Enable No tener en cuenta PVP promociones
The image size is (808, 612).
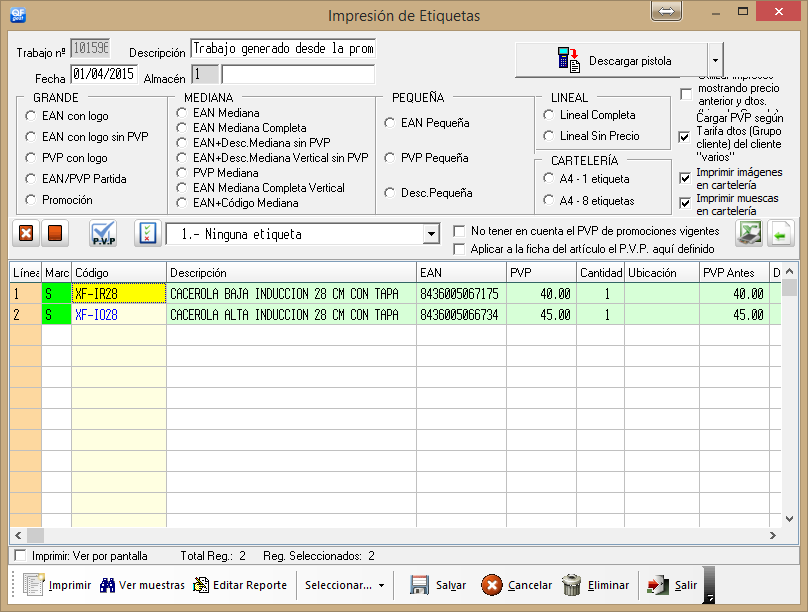pos(459,231)
